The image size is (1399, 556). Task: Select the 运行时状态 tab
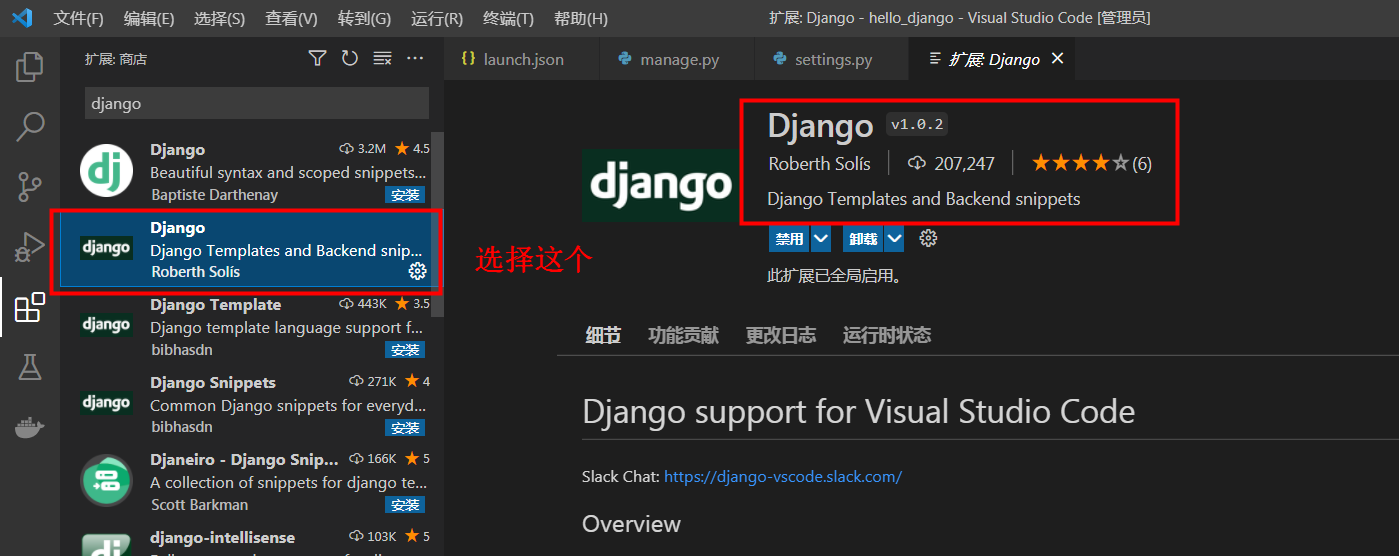pos(887,335)
